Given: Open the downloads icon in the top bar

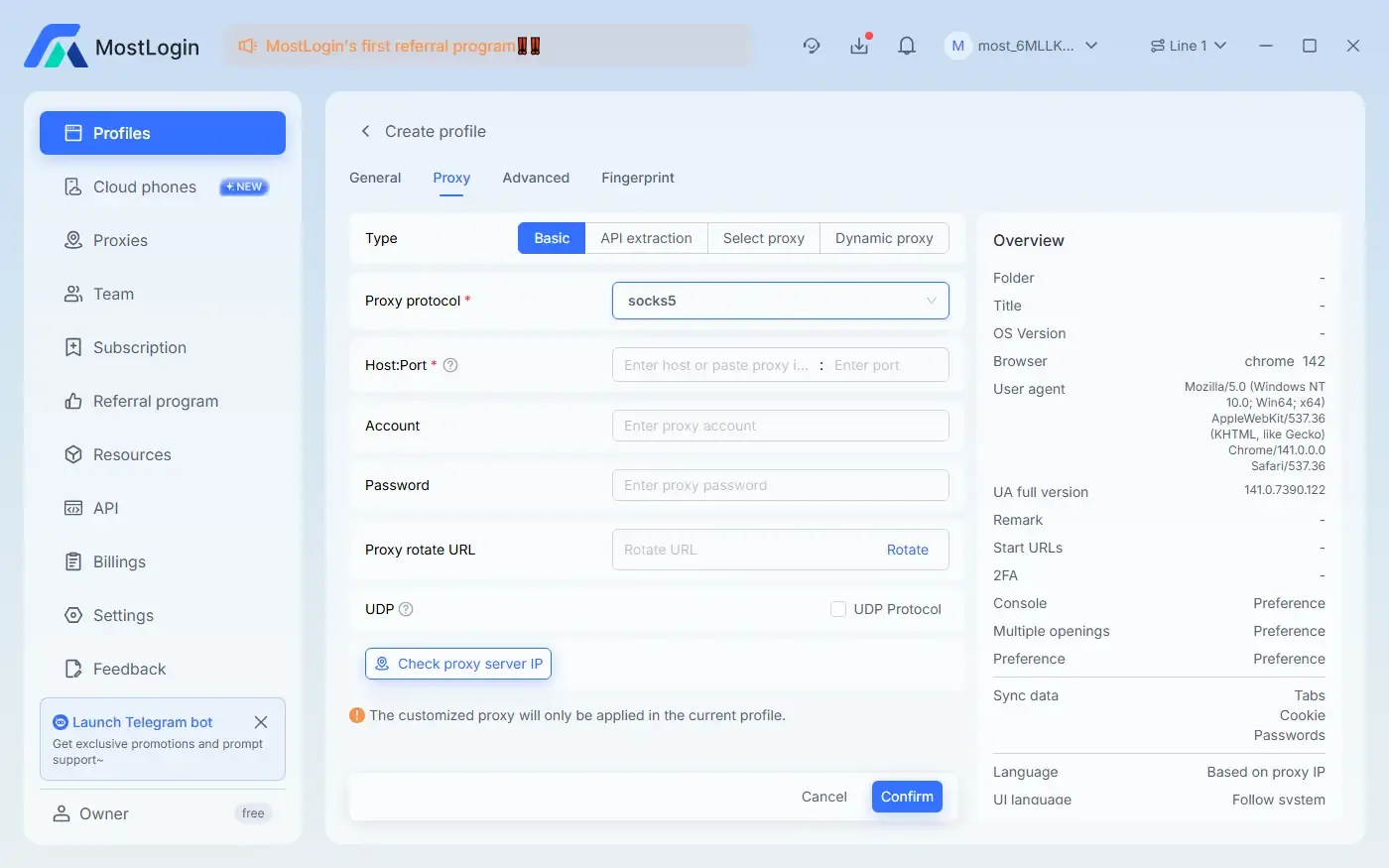Looking at the screenshot, I should [x=859, y=46].
